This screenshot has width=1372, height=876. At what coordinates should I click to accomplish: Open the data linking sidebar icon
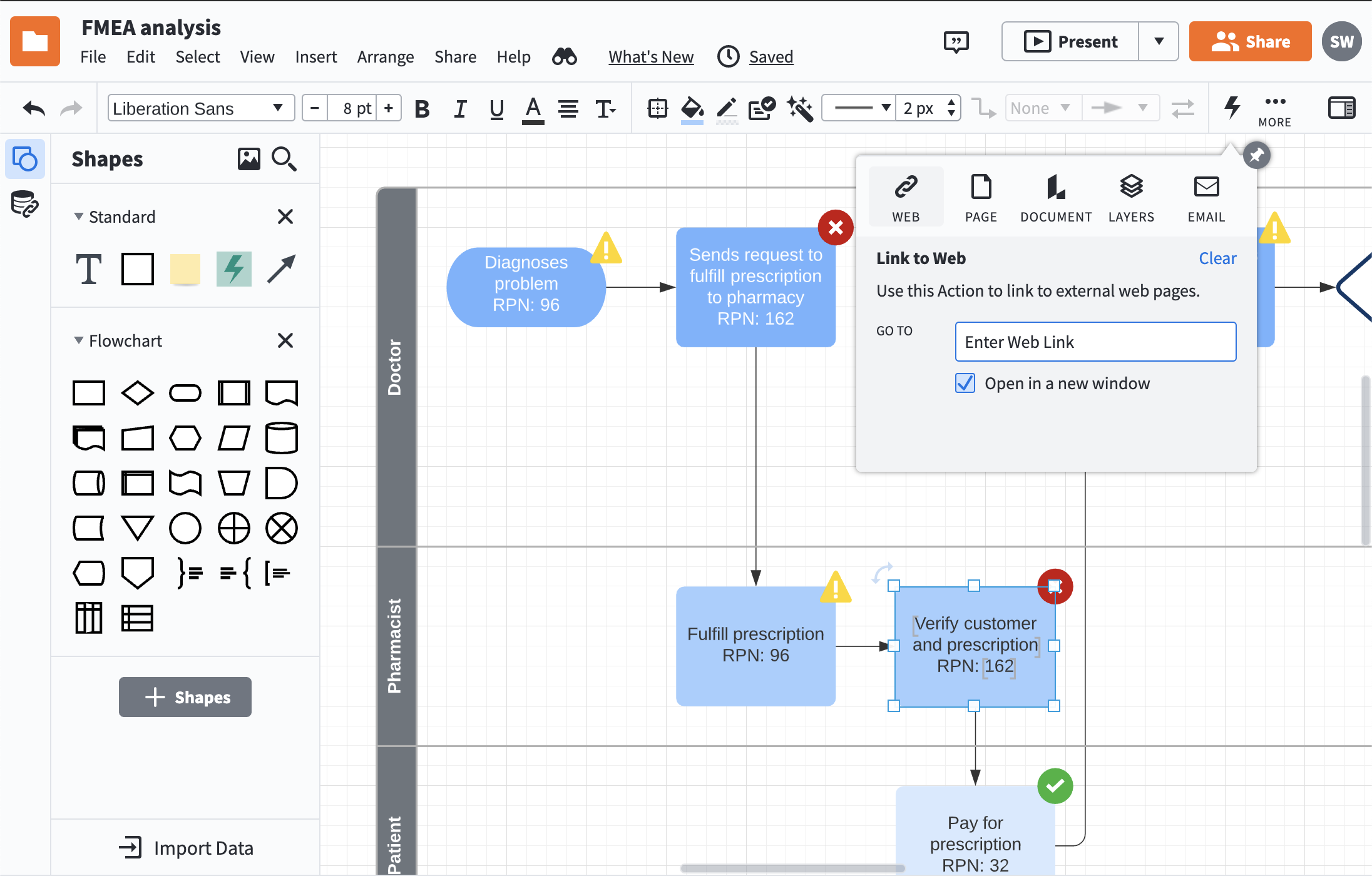pyautogui.click(x=25, y=205)
